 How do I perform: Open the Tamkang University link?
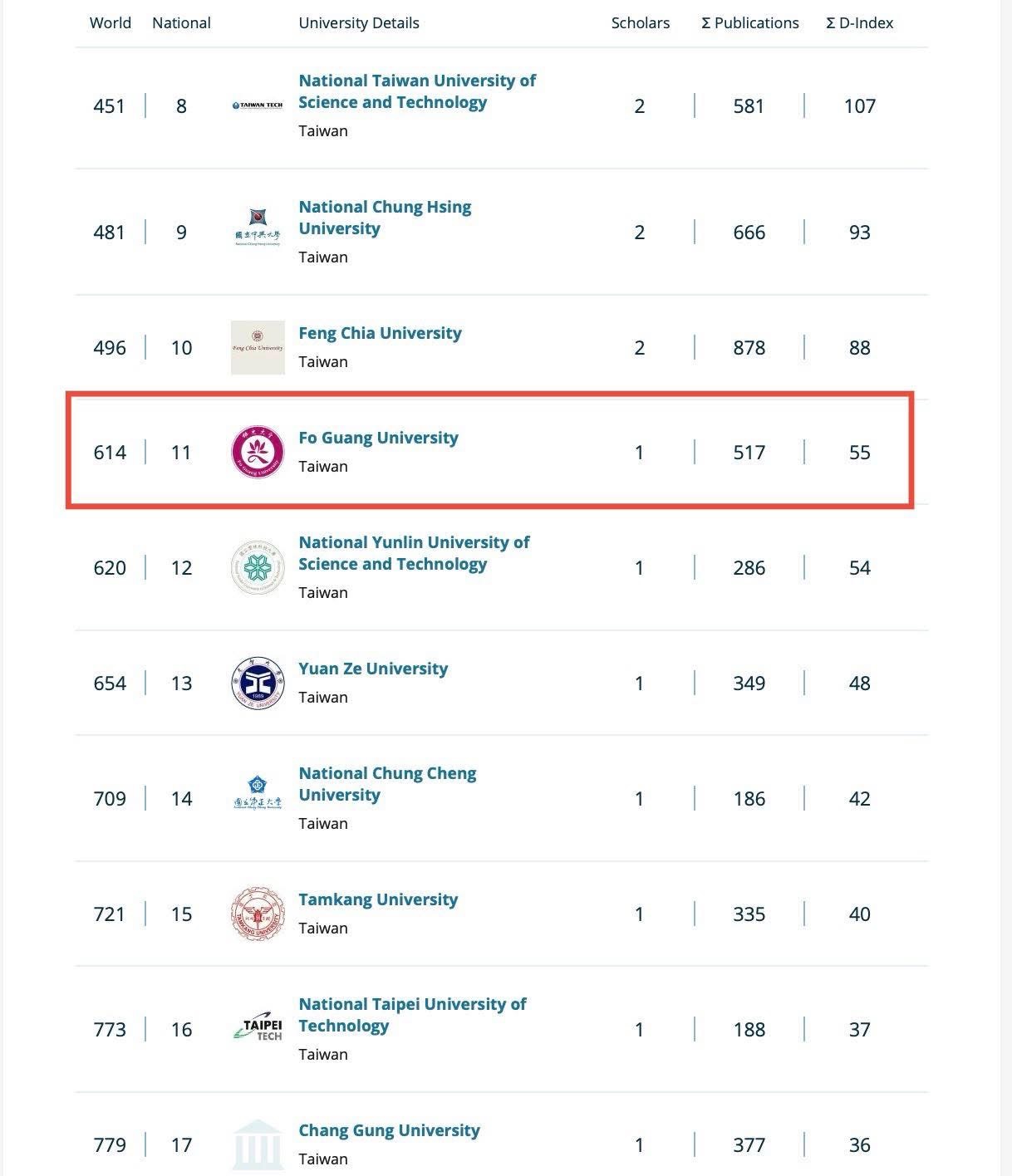tap(378, 899)
